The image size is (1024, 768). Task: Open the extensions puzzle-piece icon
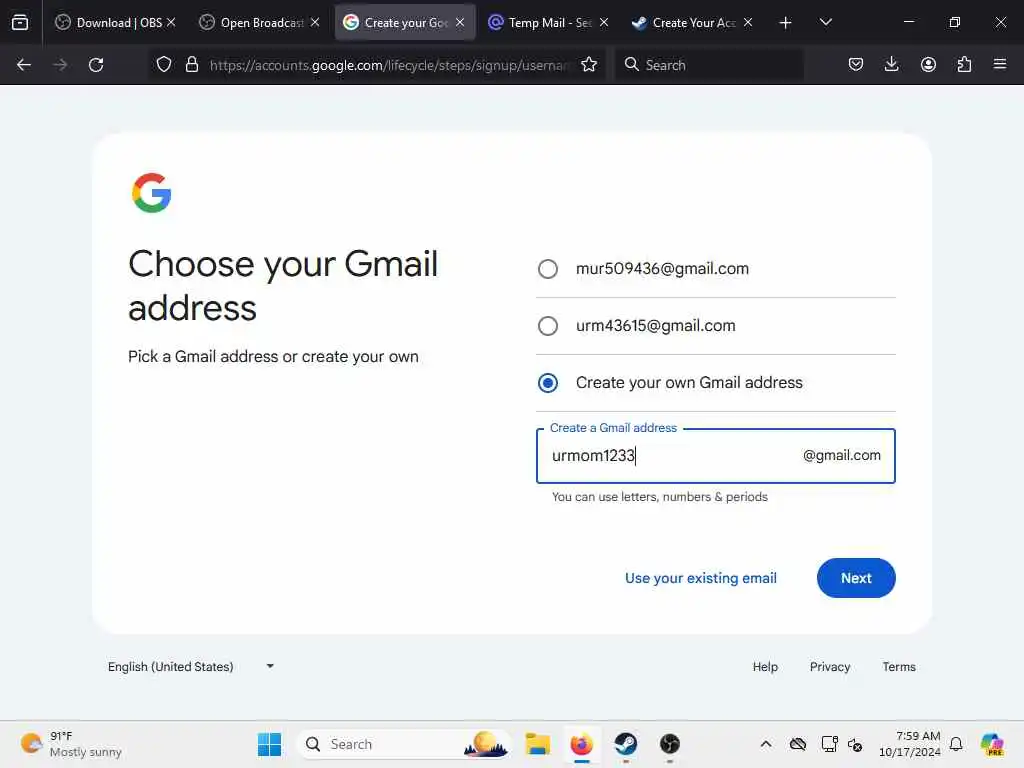[x=964, y=65]
